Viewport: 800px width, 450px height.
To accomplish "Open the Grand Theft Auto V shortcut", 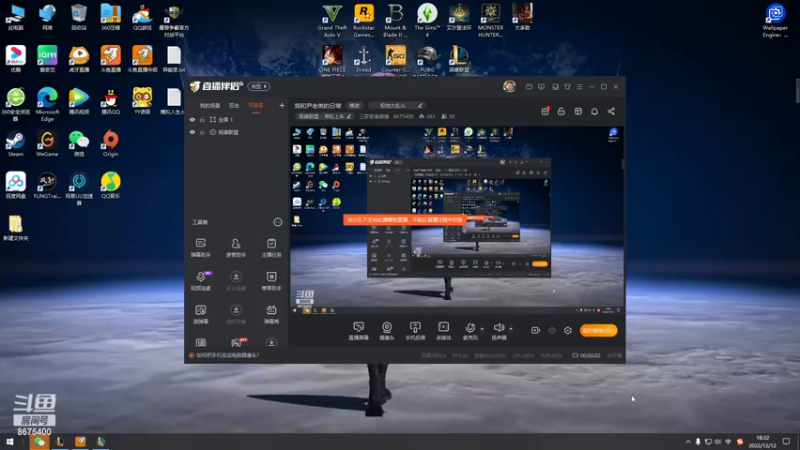I will coord(332,21).
